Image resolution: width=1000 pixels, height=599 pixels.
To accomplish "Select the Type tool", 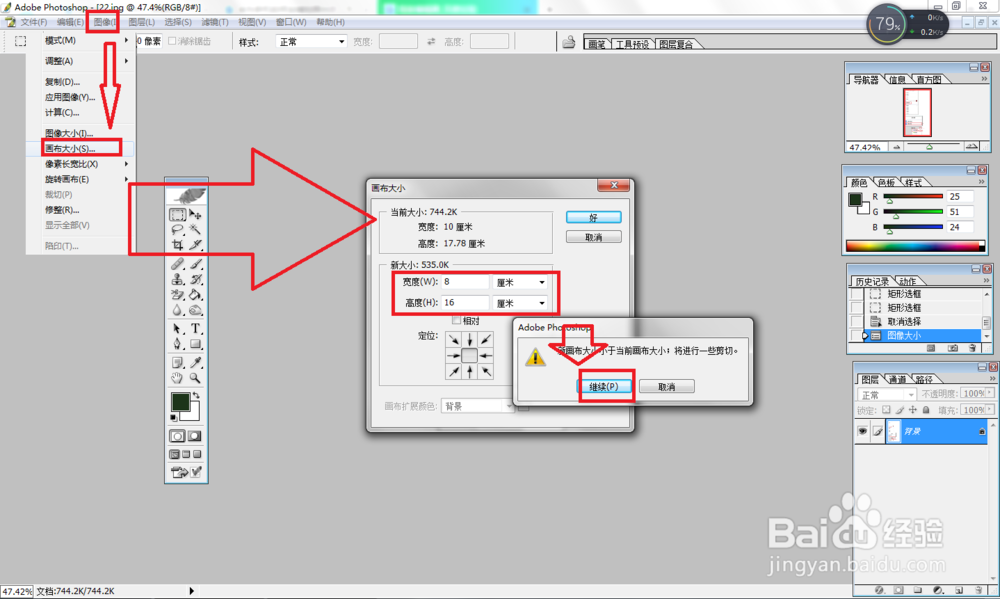I will click(x=195, y=329).
